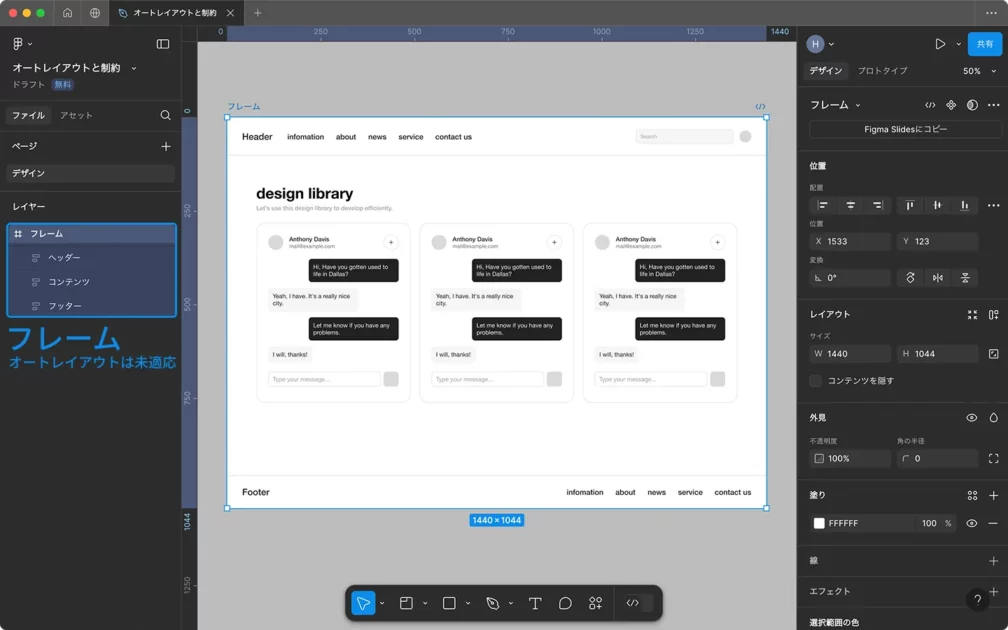The height and width of the screenshot is (630, 1008).
Task: Click the 共有 share button
Action: pyautogui.click(x=985, y=44)
